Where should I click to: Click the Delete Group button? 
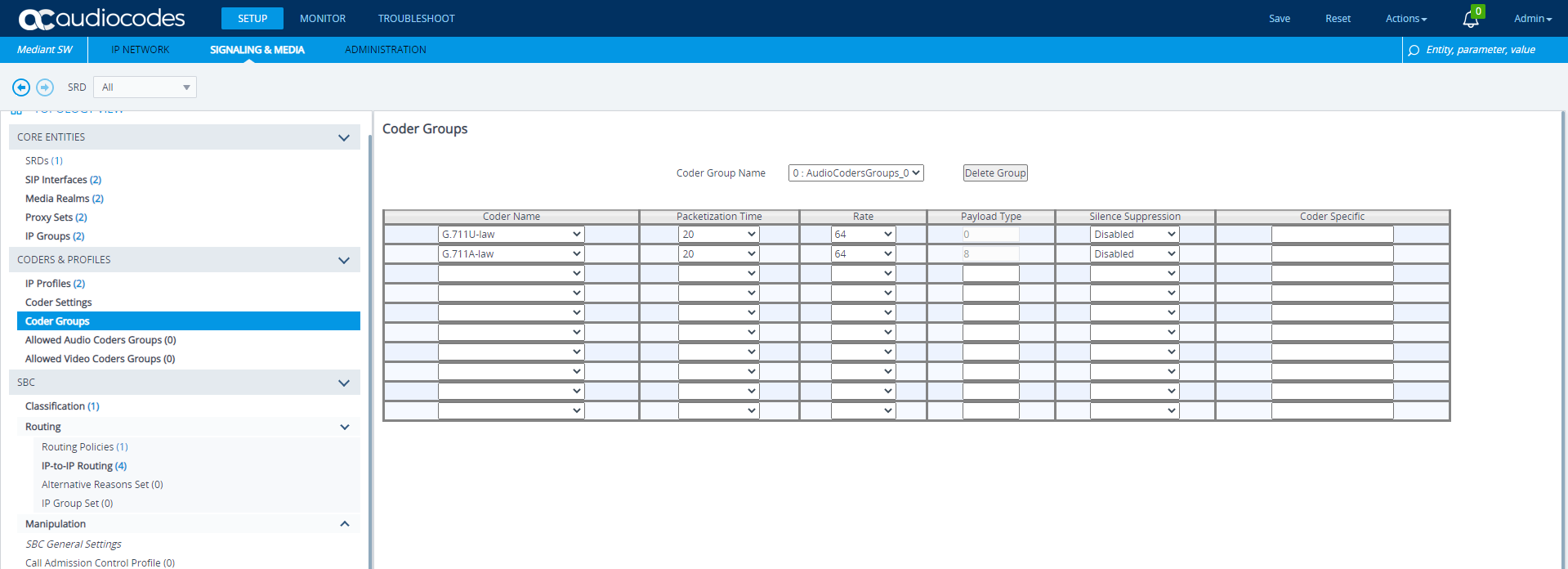[995, 173]
